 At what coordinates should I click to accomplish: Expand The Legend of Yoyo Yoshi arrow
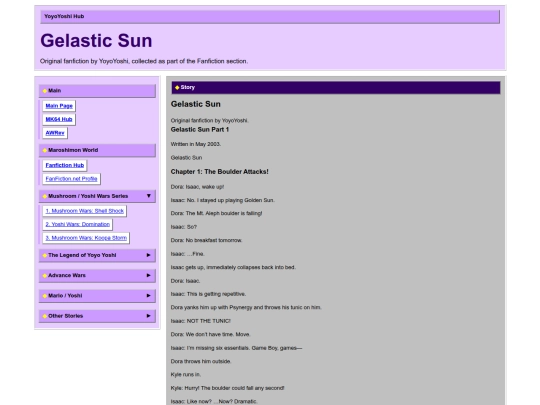click(149, 255)
